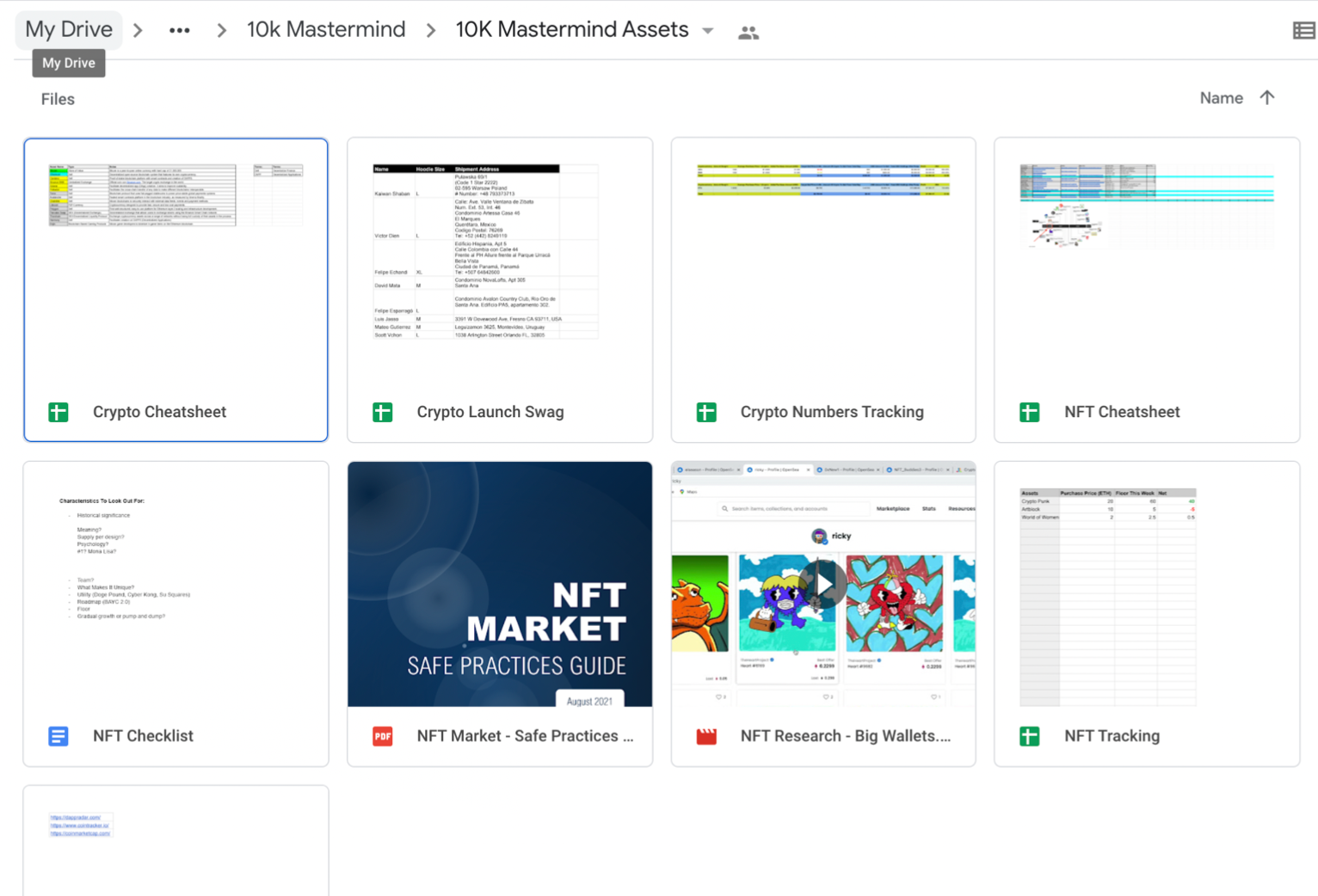Viewport: 1318px width, 896px height.
Task: Open the 10K Mastermind Assets folder dropdown arrow
Action: pos(708,31)
